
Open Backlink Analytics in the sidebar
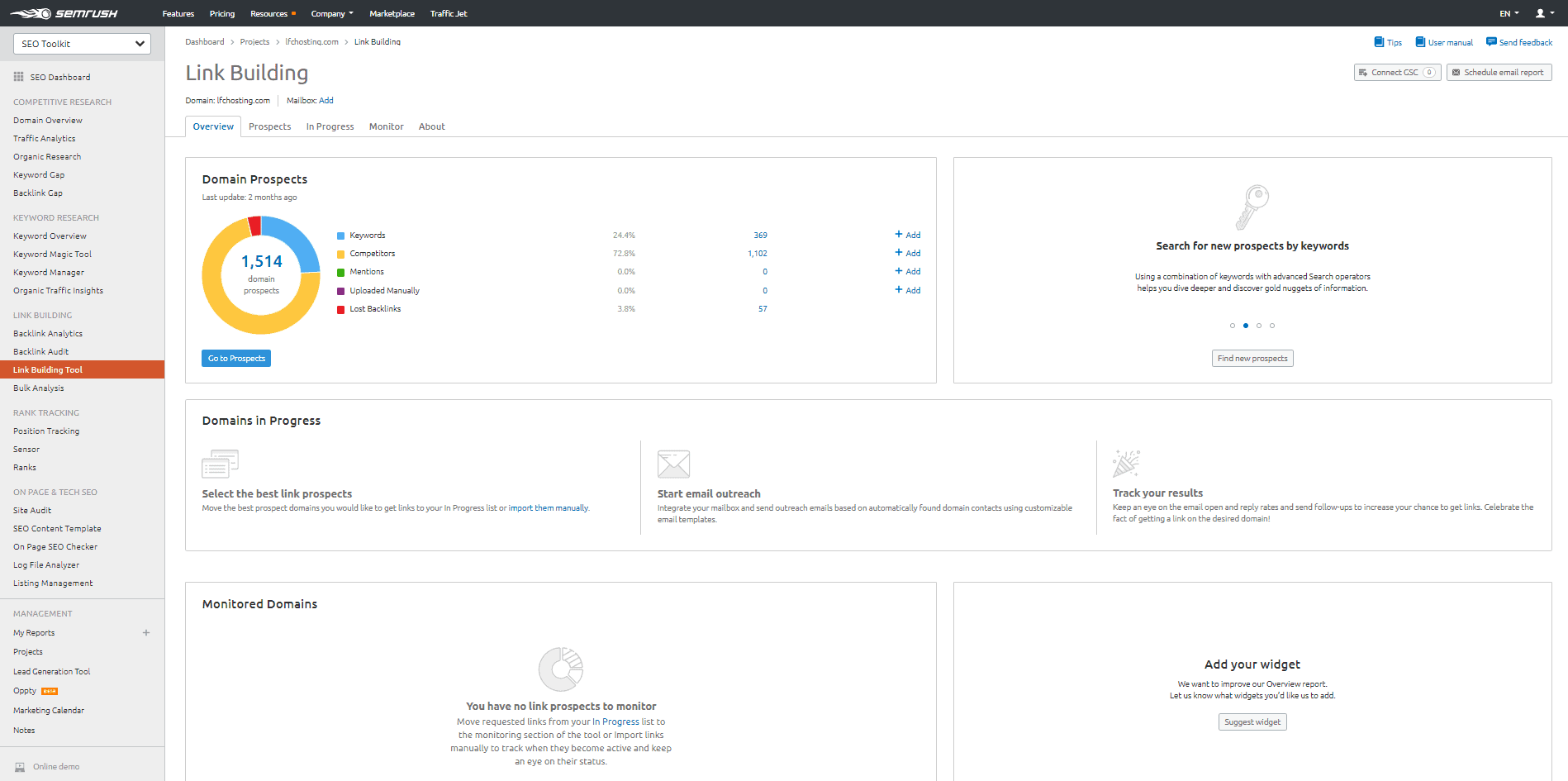(x=48, y=333)
